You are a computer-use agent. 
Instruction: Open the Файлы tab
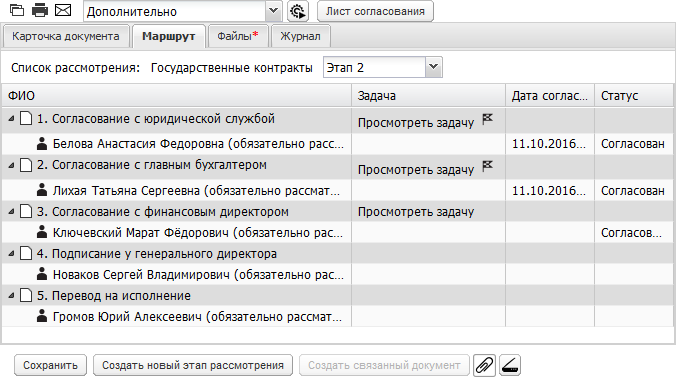coord(238,36)
